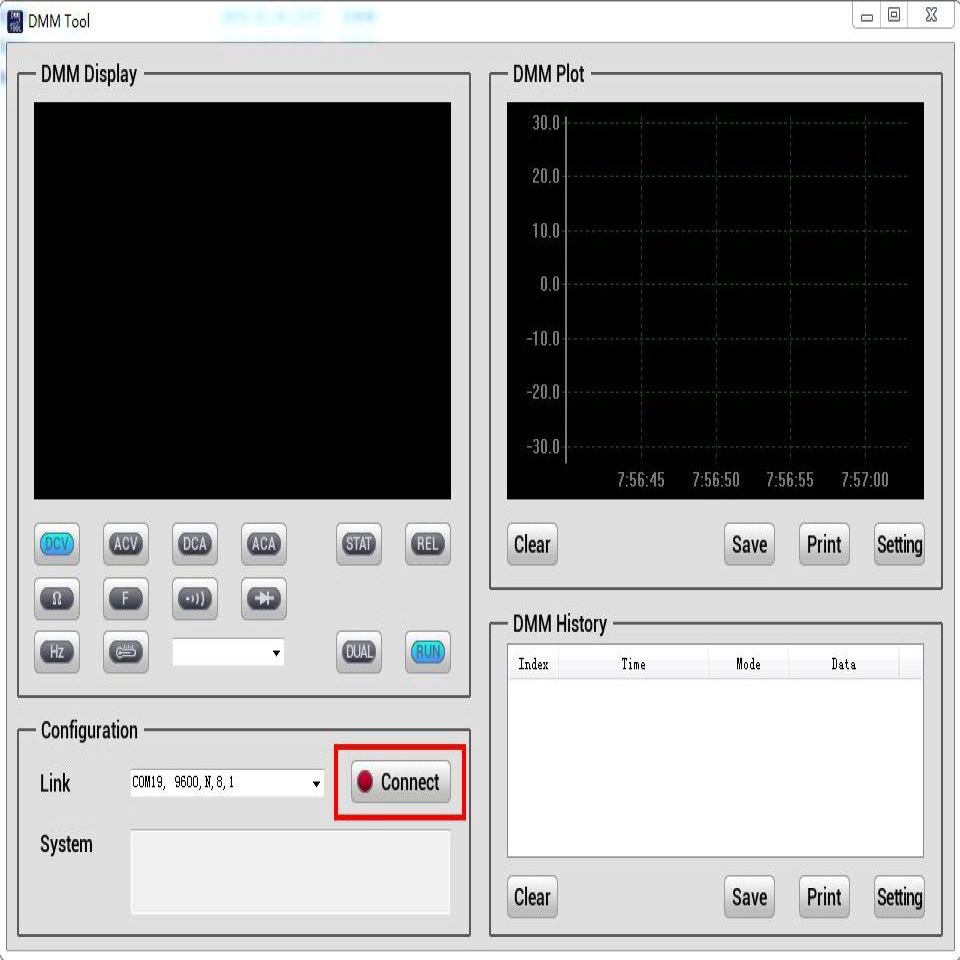Toggle DUAL display mode
Image resolution: width=960 pixels, height=960 pixels.
358,652
